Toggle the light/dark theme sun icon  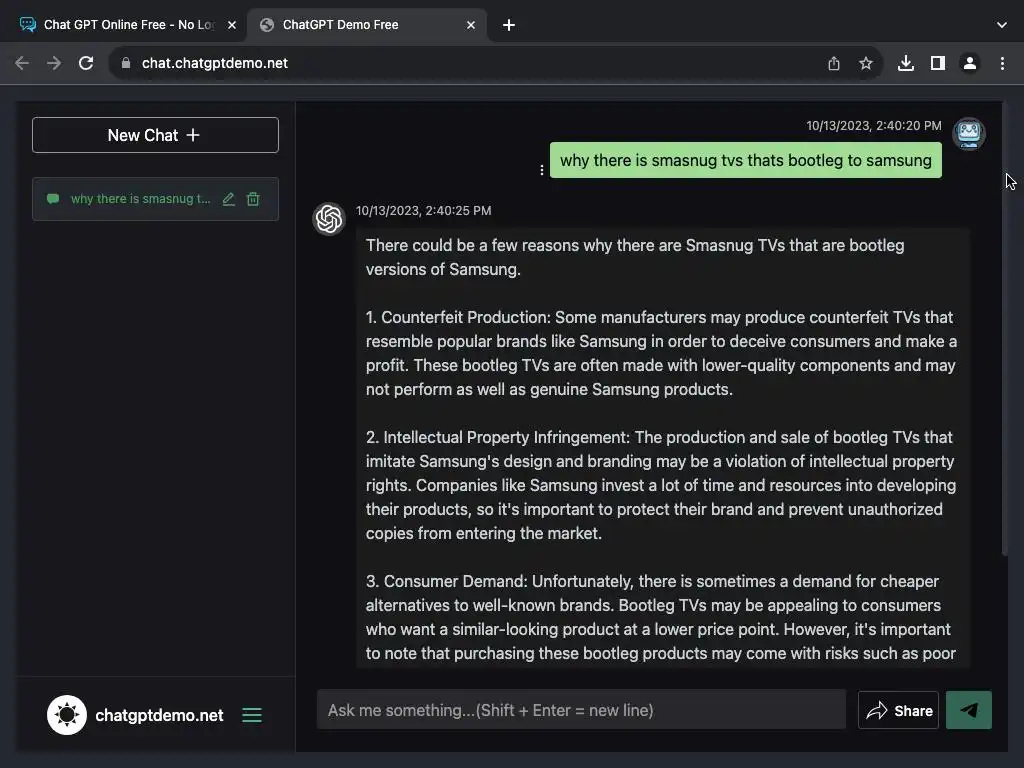pos(67,715)
